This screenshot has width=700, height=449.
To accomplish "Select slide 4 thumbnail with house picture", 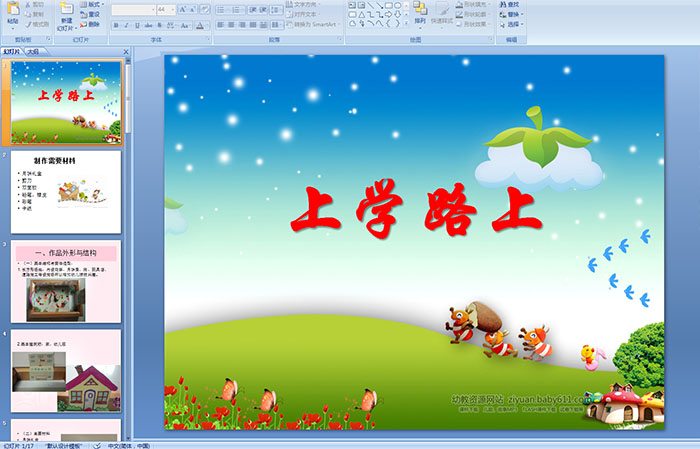I will point(66,371).
